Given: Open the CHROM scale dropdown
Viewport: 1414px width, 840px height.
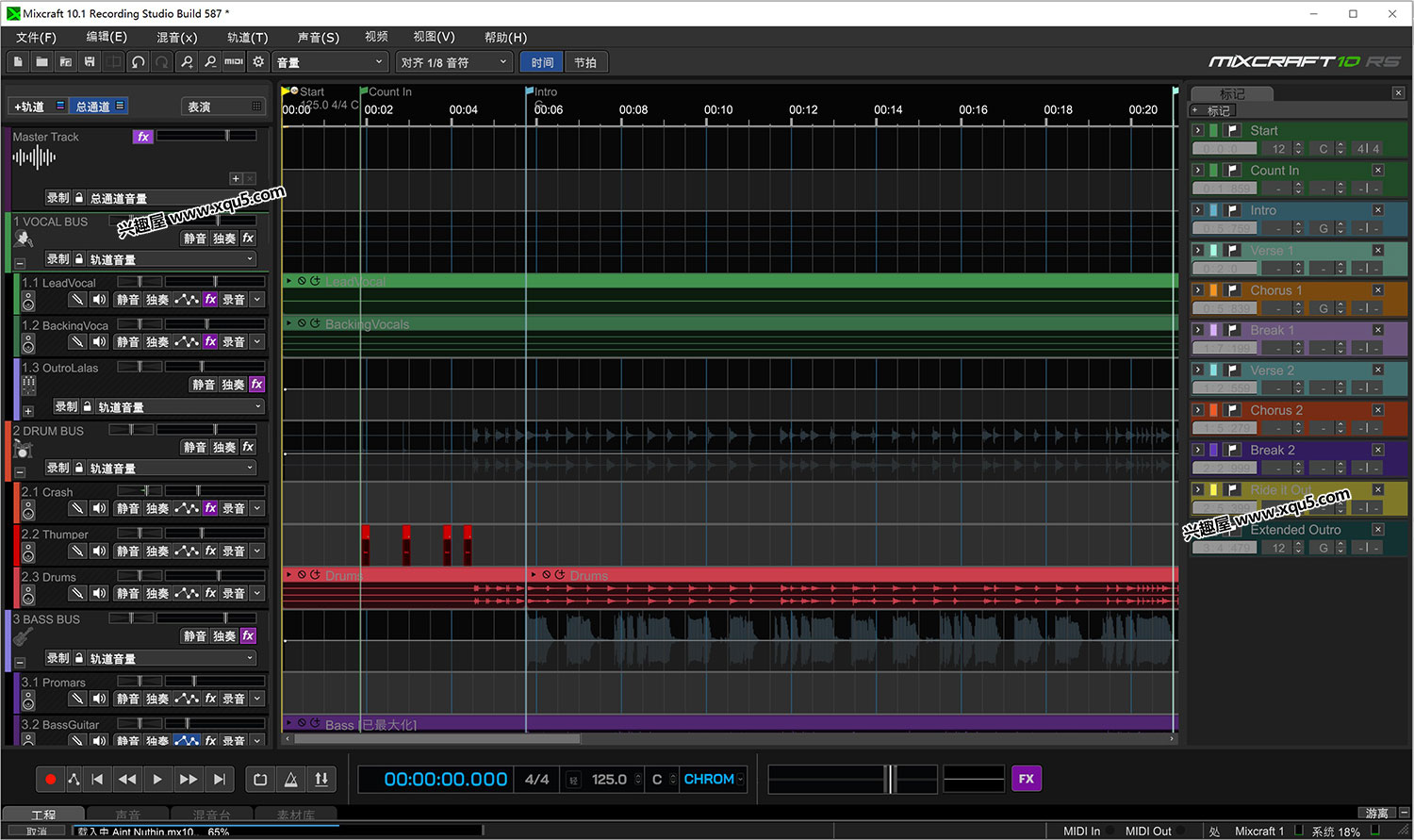Looking at the screenshot, I should pos(713,779).
